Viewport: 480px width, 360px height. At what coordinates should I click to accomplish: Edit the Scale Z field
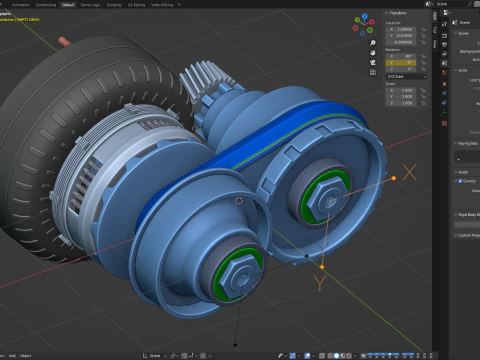[401, 103]
